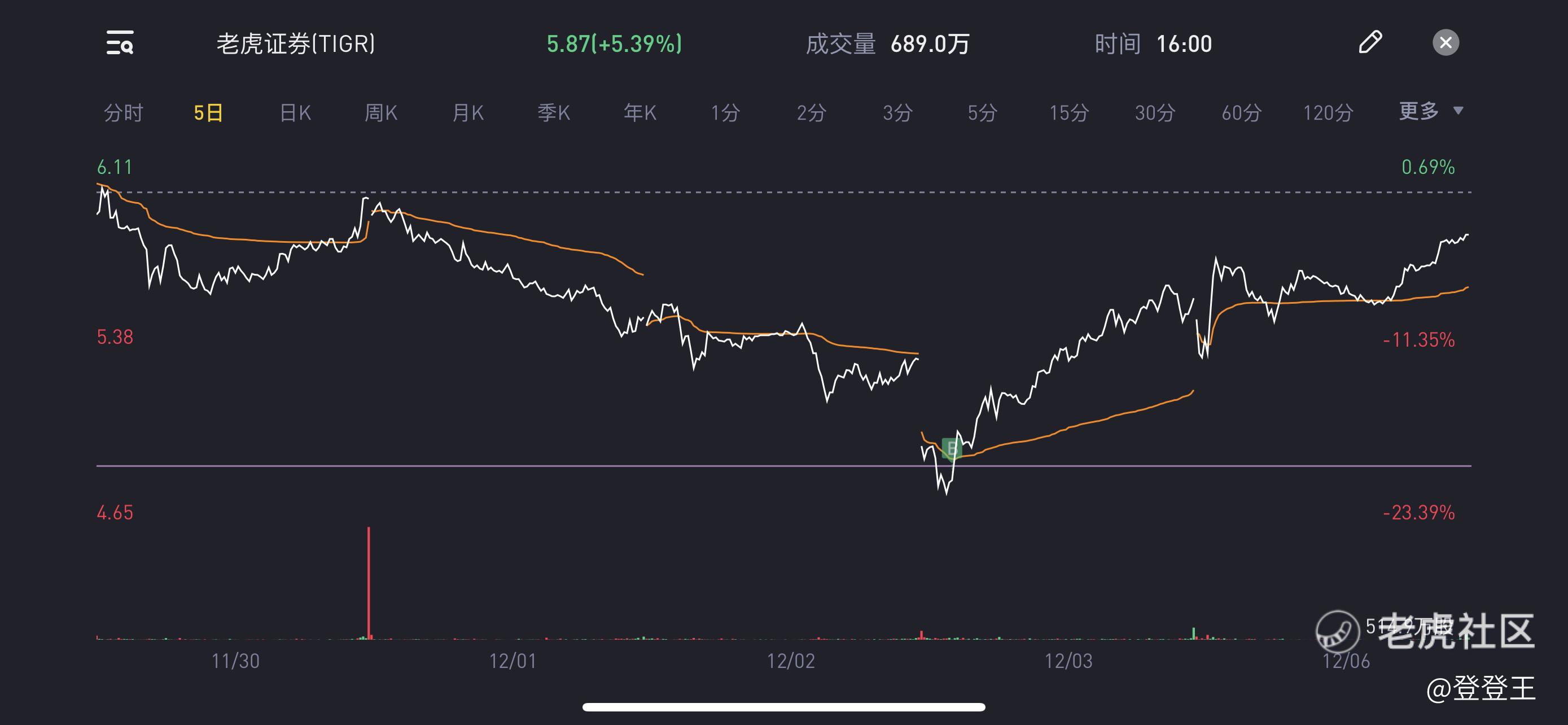This screenshot has height=725, width=1568.
Task: Open the 年K yearly chart tab
Action: click(x=640, y=112)
